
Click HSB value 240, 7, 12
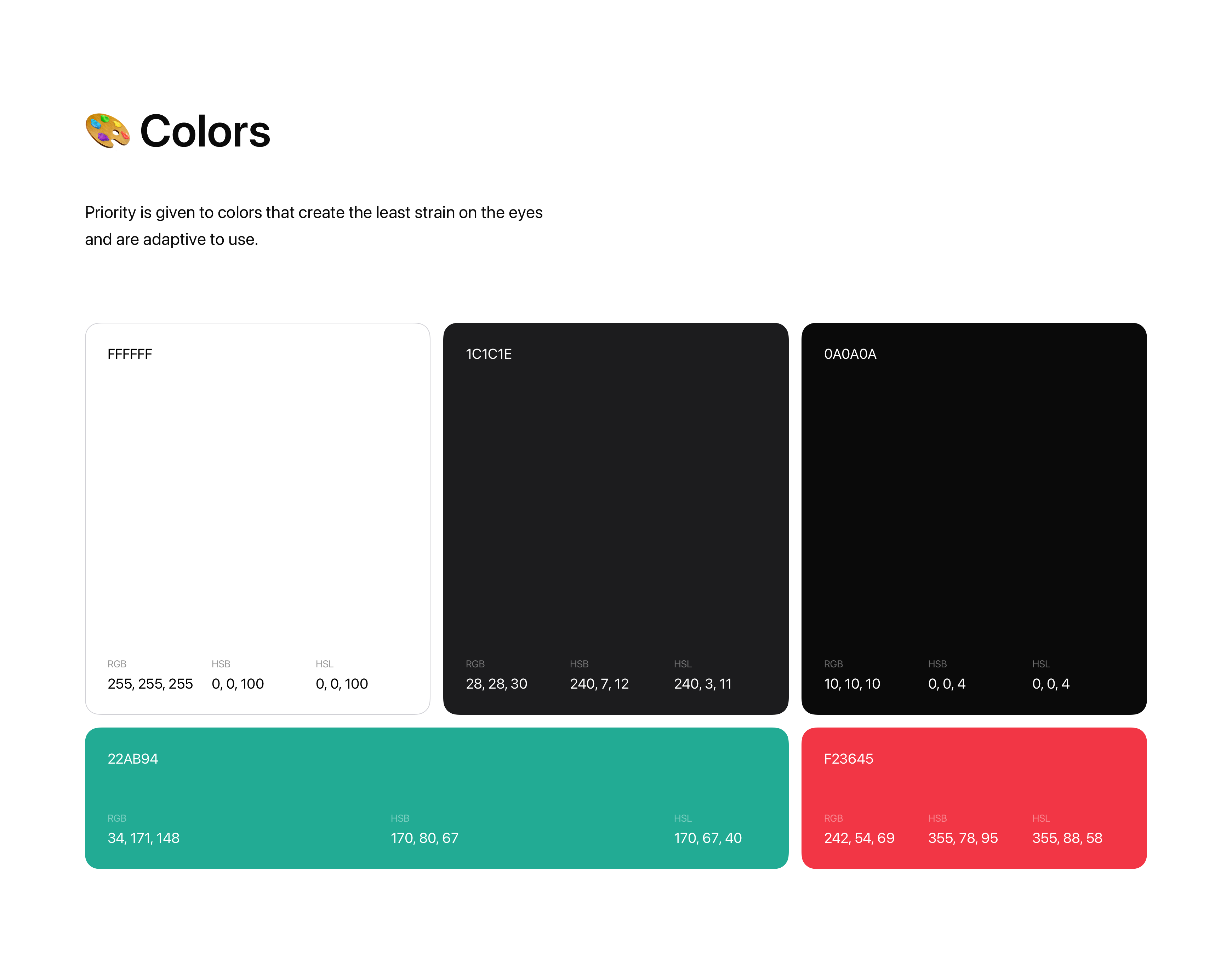click(599, 684)
